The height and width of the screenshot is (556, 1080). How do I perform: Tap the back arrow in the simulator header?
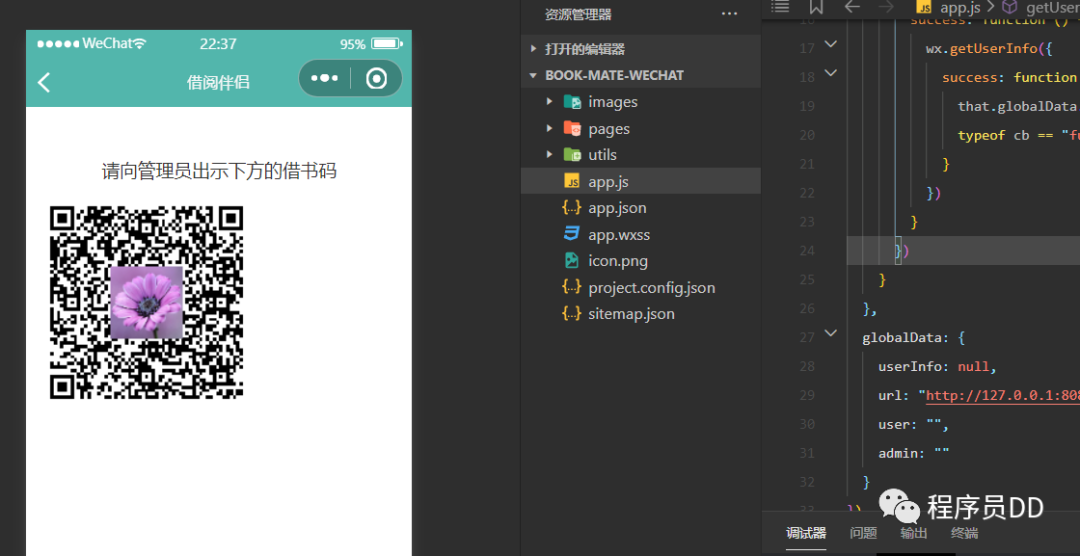tap(44, 82)
